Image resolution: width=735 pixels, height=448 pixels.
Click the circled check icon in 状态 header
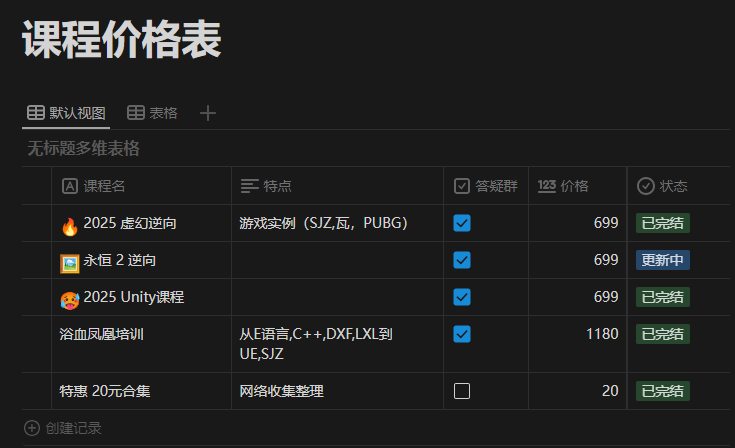point(646,186)
